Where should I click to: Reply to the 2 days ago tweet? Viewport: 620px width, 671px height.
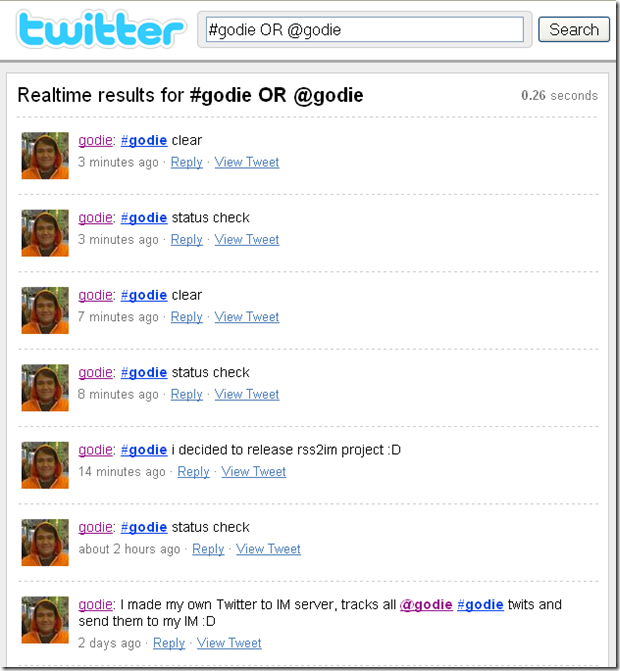[169, 643]
